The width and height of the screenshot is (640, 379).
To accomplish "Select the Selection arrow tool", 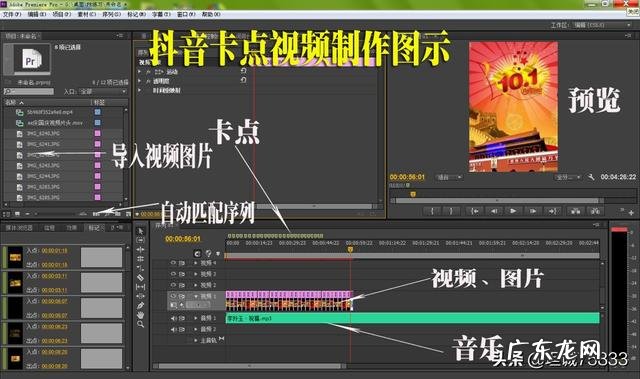I will (x=140, y=231).
